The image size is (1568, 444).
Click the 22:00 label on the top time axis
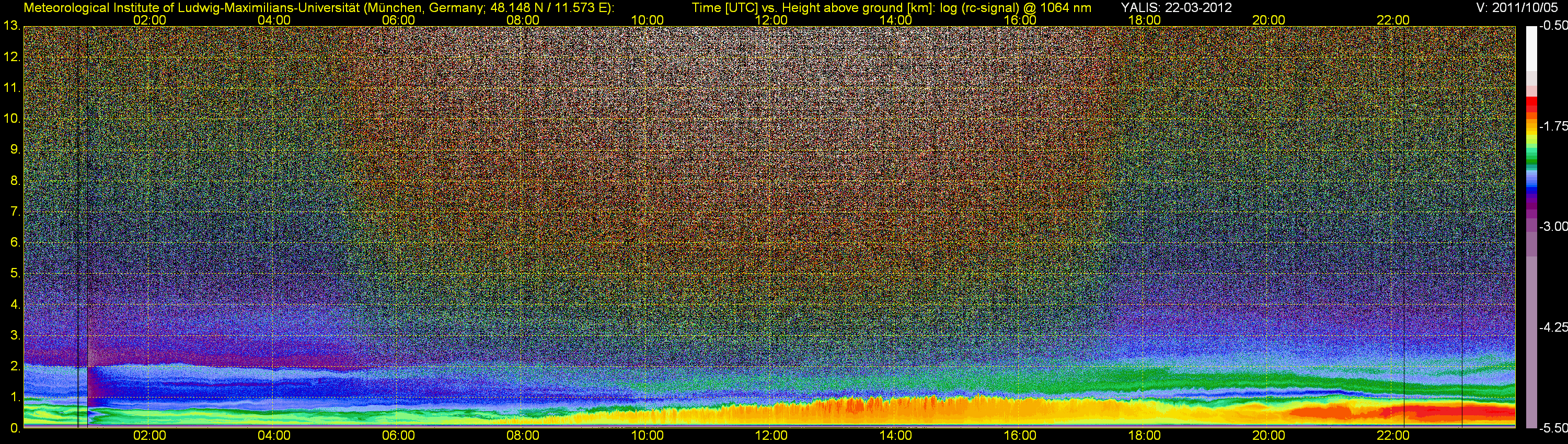pyautogui.click(x=1393, y=20)
